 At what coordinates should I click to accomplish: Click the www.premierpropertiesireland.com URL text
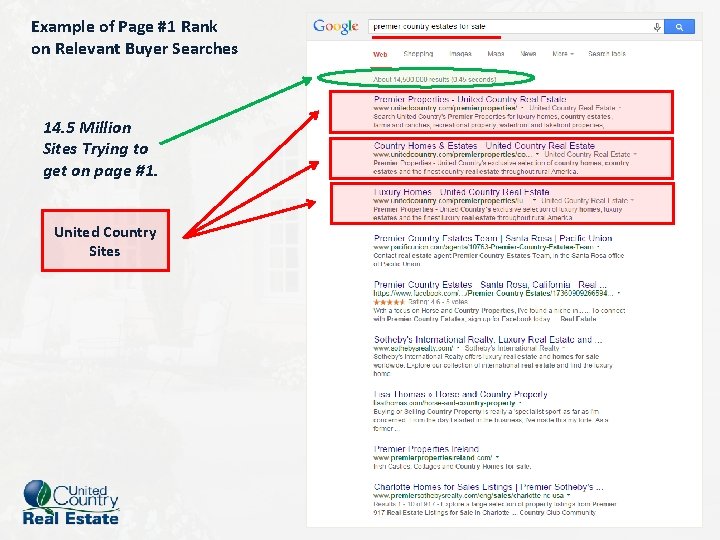[433, 458]
